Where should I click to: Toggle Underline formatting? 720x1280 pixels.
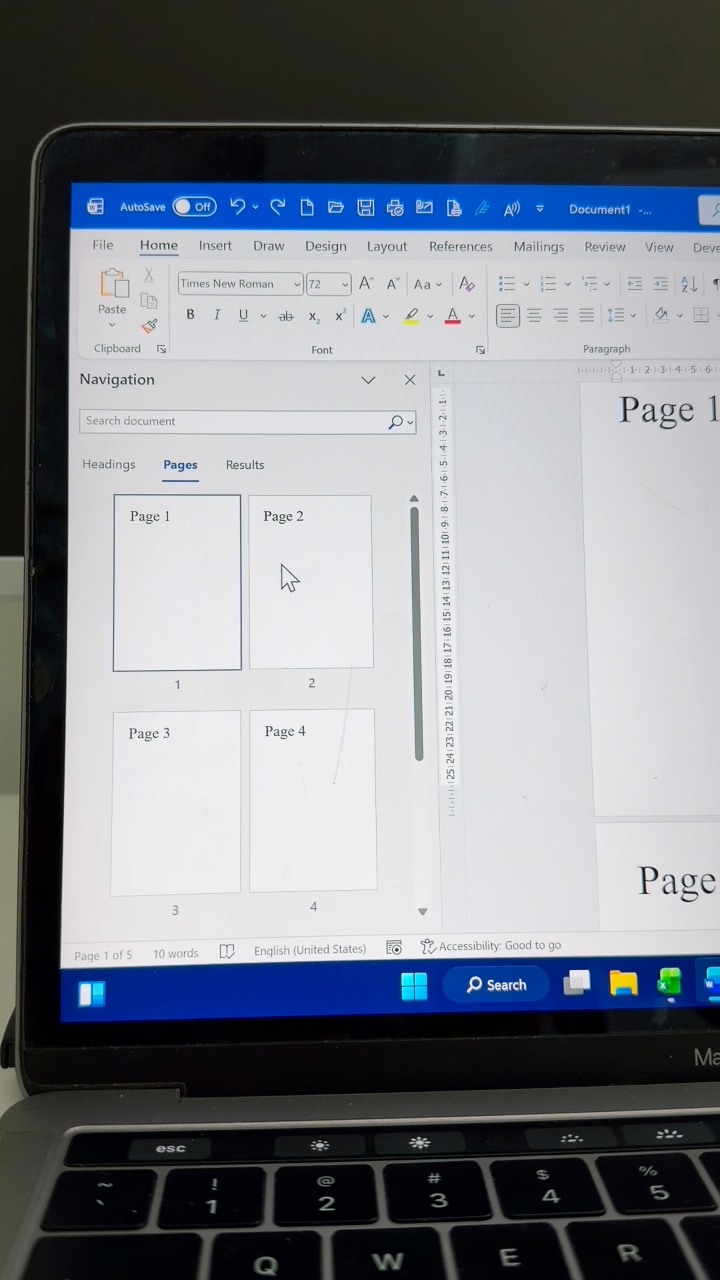tap(243, 315)
